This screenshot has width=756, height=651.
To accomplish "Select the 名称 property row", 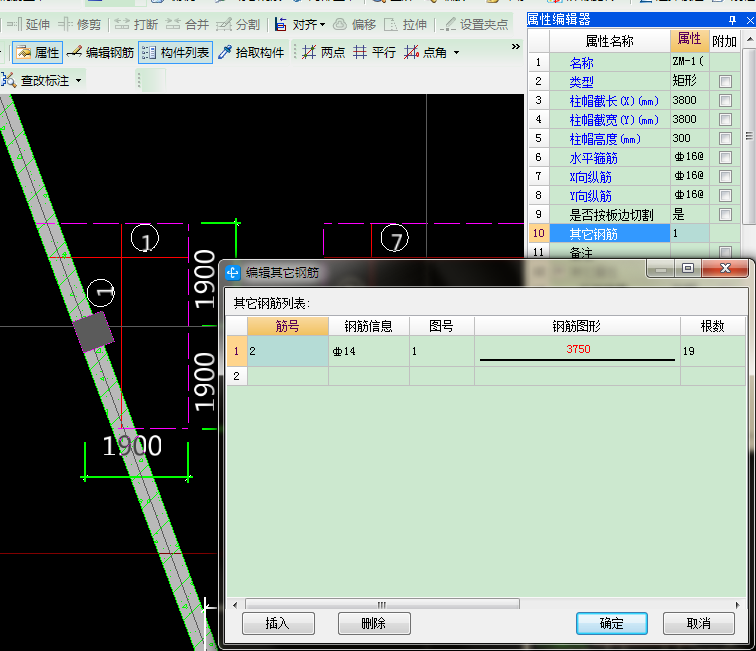I will (609, 63).
